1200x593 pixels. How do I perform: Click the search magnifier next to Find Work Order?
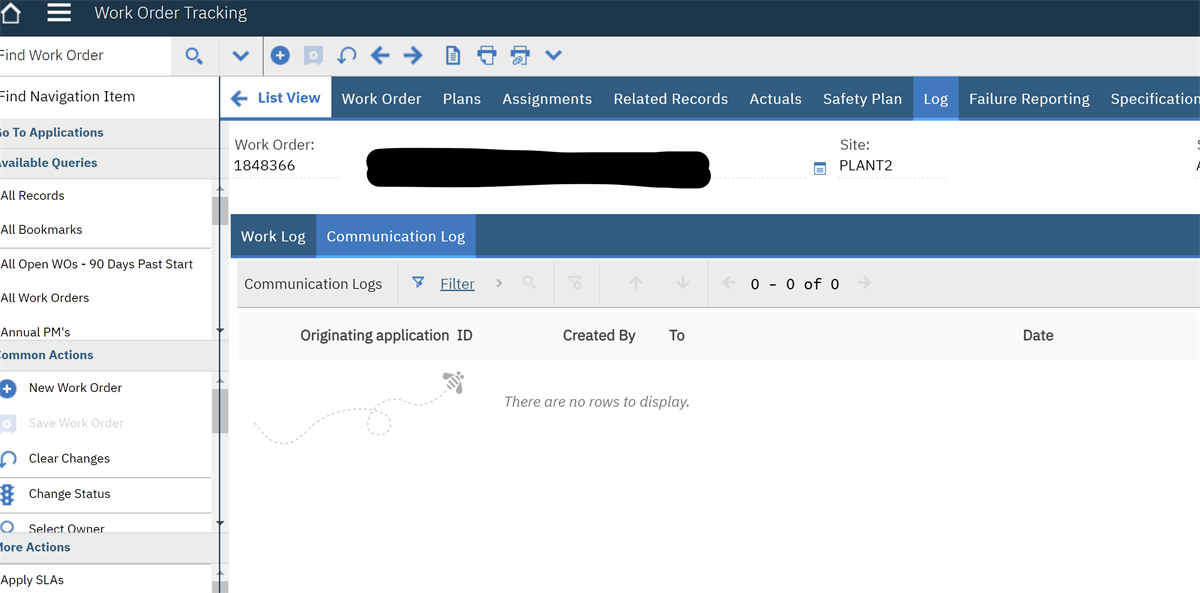tap(195, 55)
